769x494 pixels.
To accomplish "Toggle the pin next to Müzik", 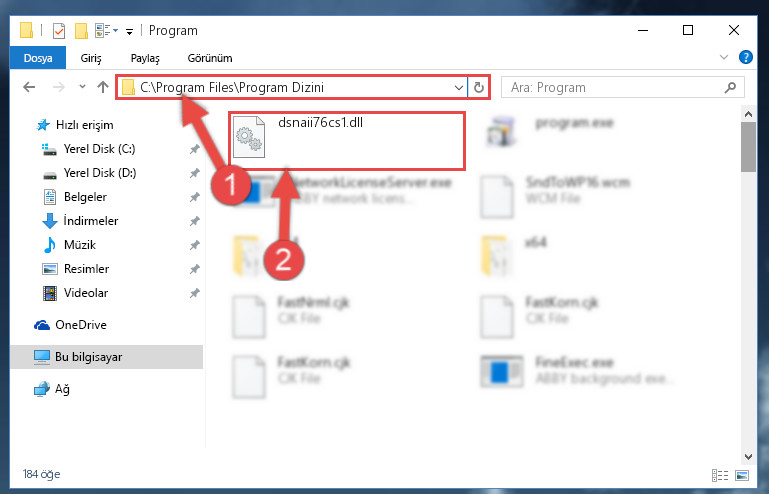I will click(195, 245).
